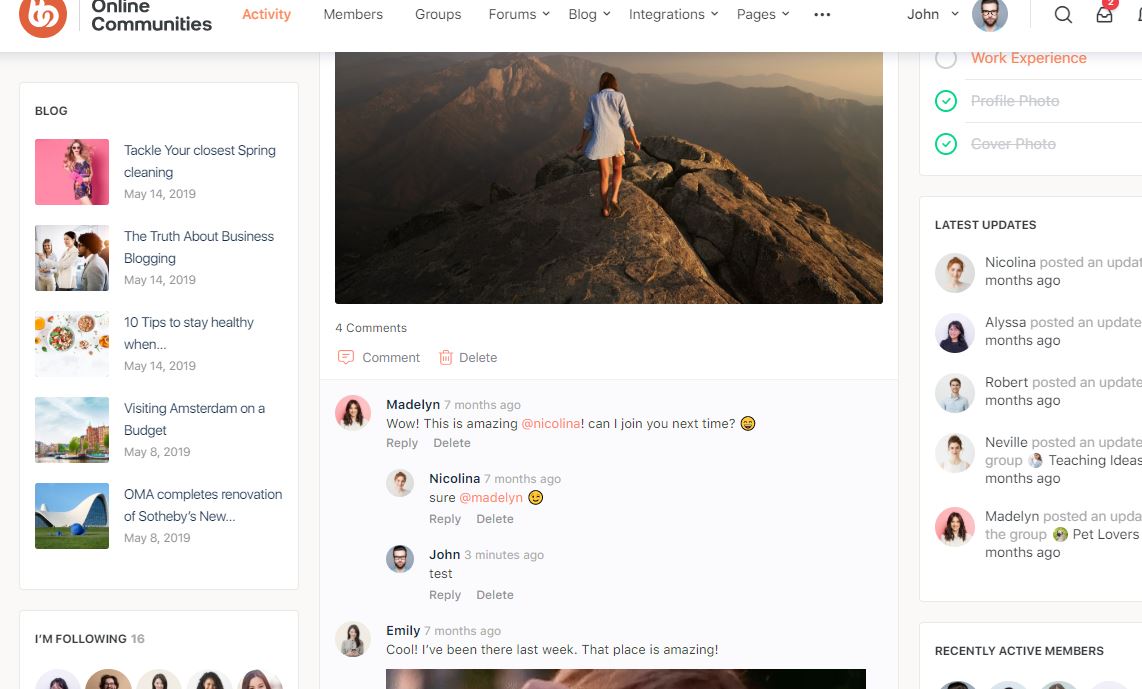Go to the Activity nav tab
The height and width of the screenshot is (689, 1142).
point(267,14)
